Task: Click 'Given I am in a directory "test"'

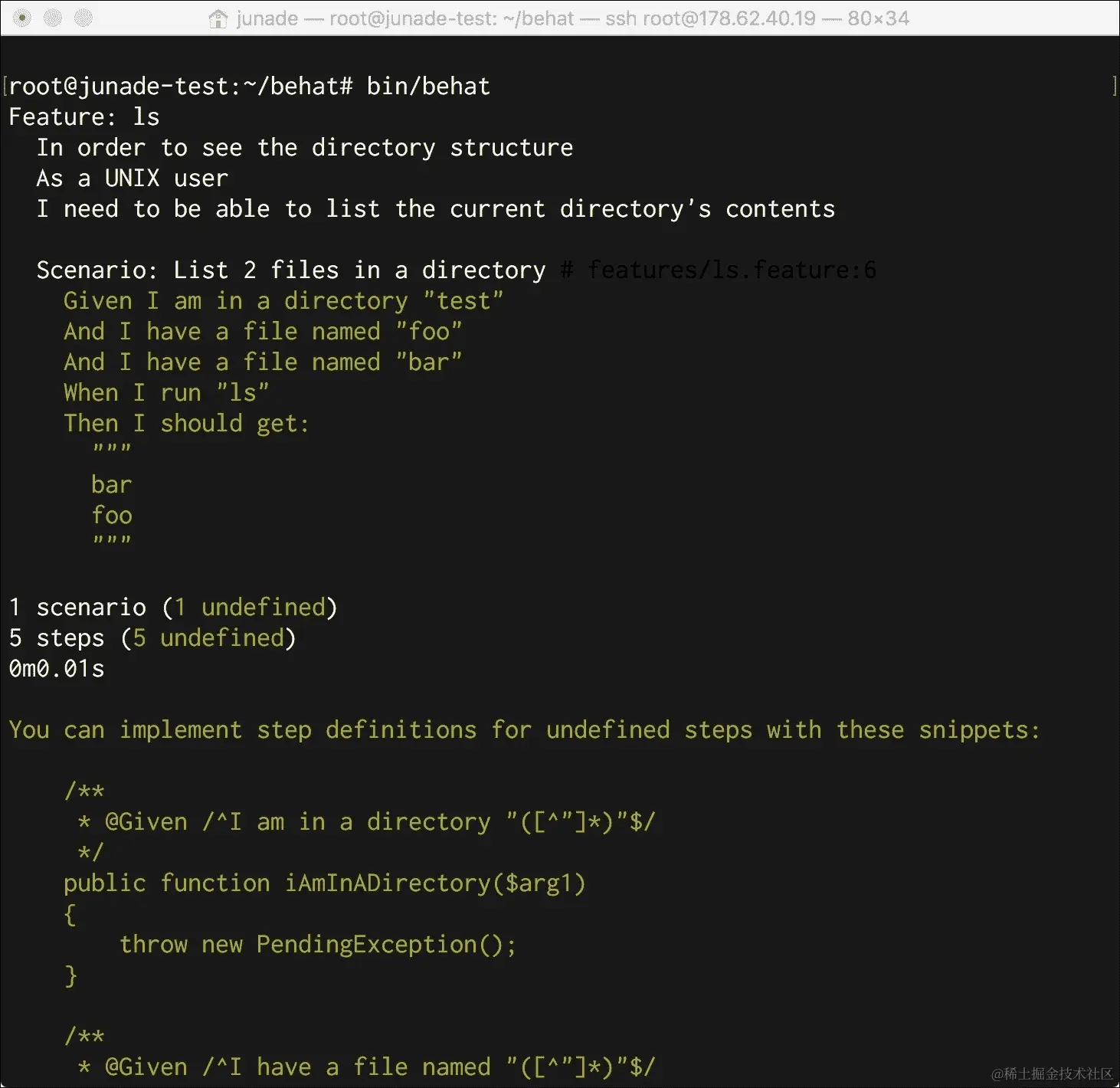Action: tap(283, 300)
